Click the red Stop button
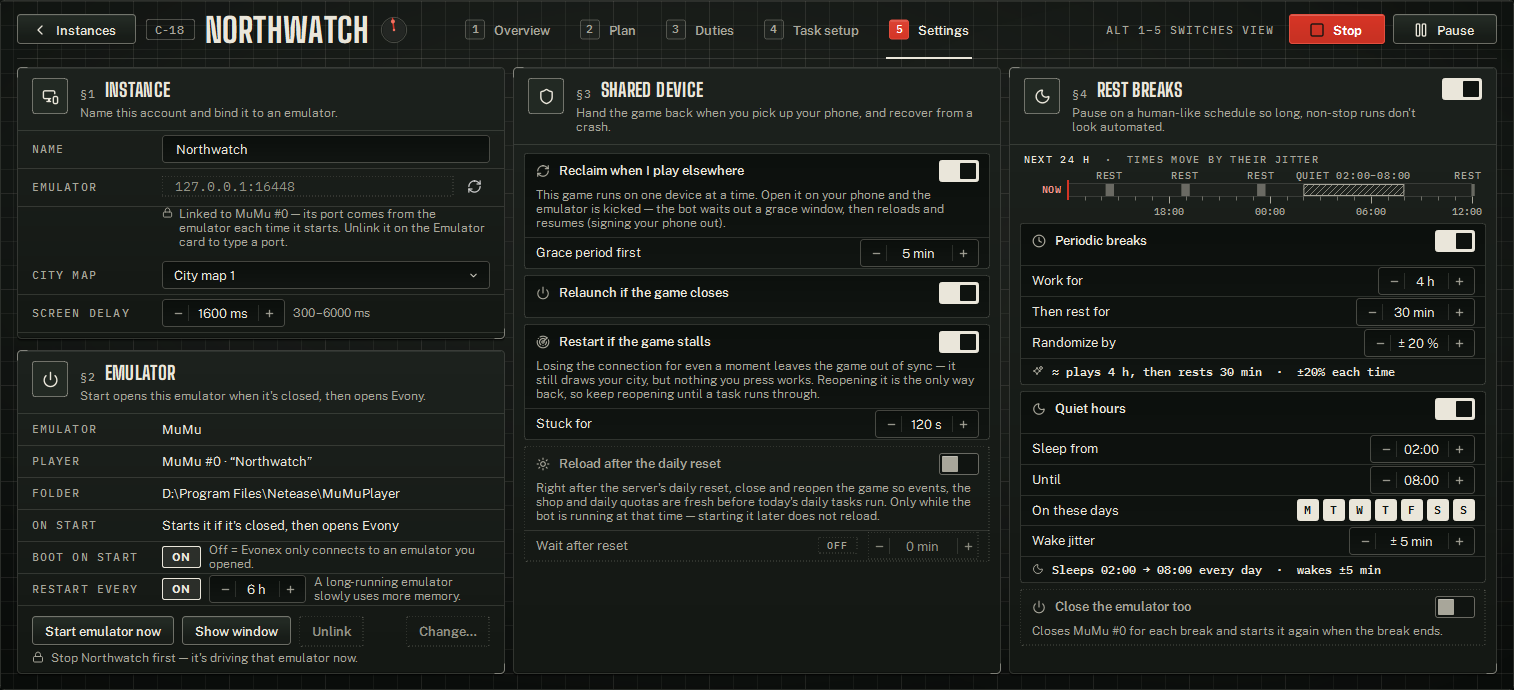Screen dimensions: 1514x690 coord(1337,30)
